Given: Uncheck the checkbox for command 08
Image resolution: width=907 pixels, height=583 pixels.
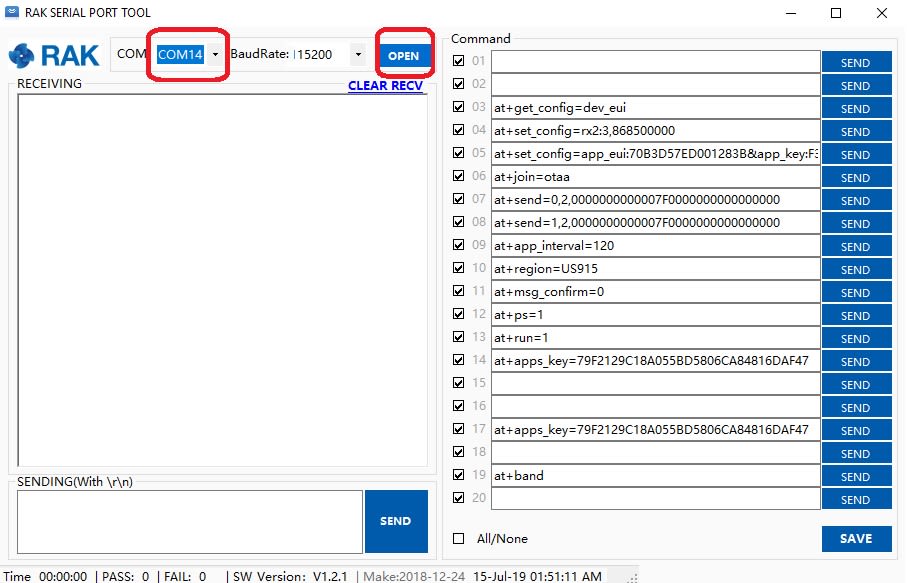Looking at the screenshot, I should click(x=459, y=222).
